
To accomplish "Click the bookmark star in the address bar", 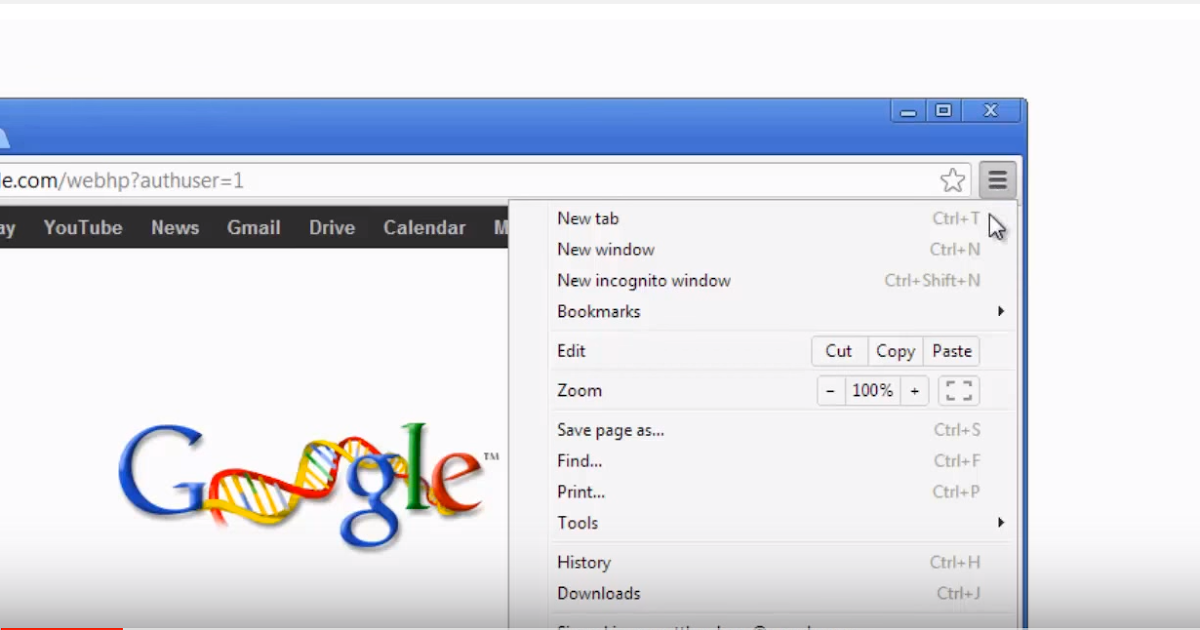I will [952, 179].
